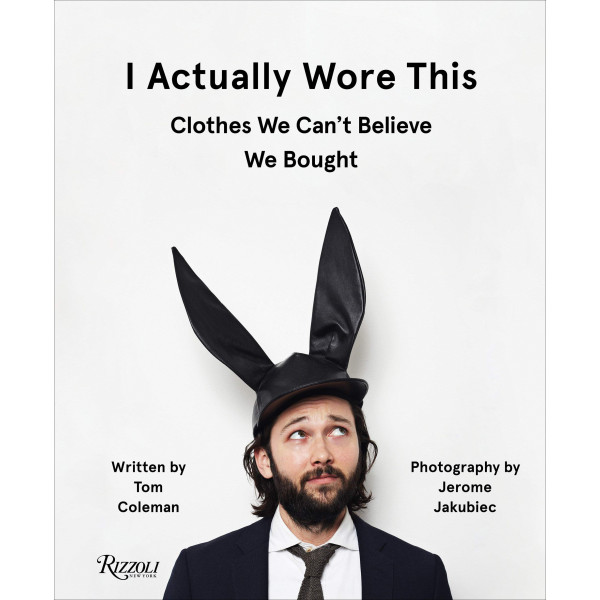Image resolution: width=600 pixels, height=600 pixels.
Task: Click the man's visible ear
Action: (263, 462)
